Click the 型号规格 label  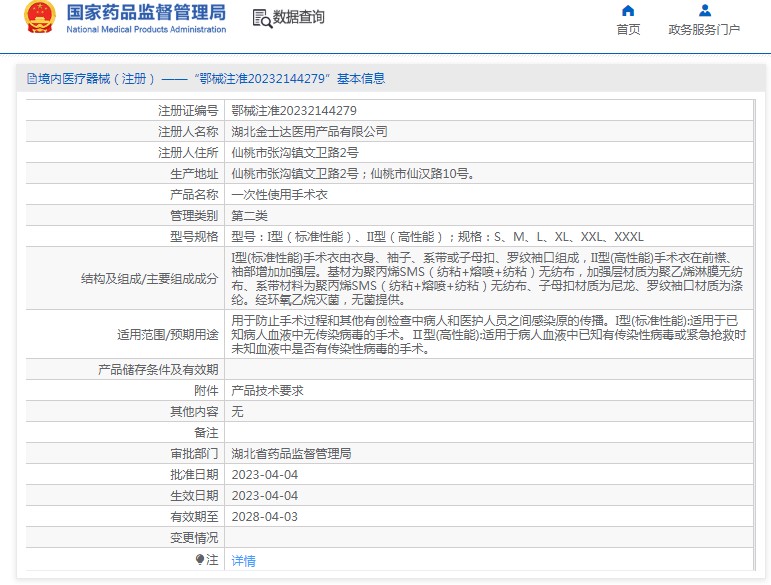click(194, 237)
